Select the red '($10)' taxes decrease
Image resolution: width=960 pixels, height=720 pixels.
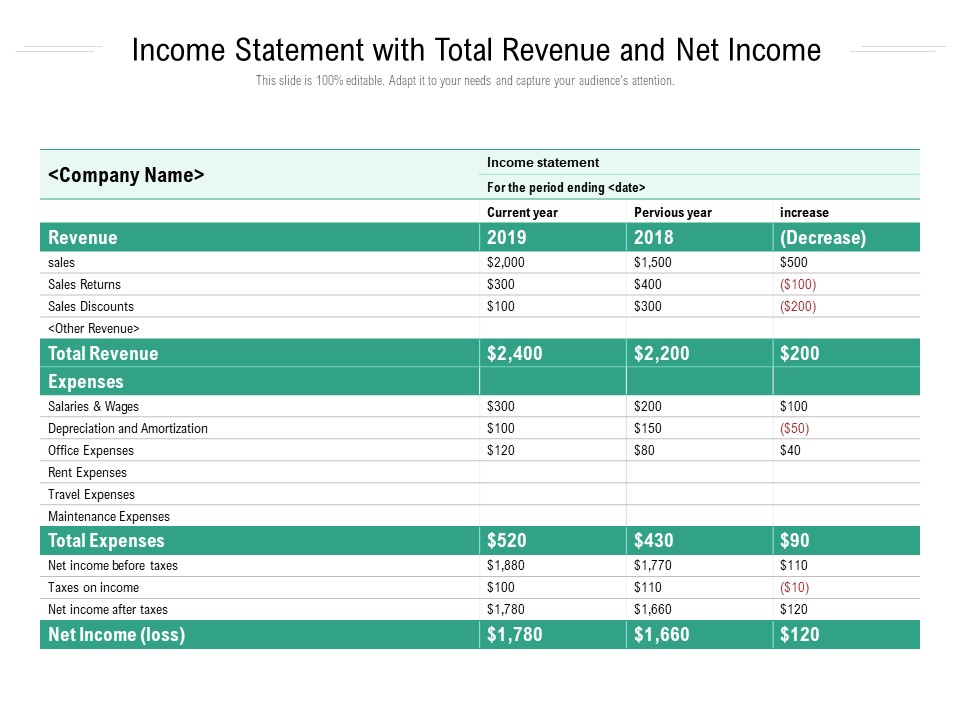(794, 587)
